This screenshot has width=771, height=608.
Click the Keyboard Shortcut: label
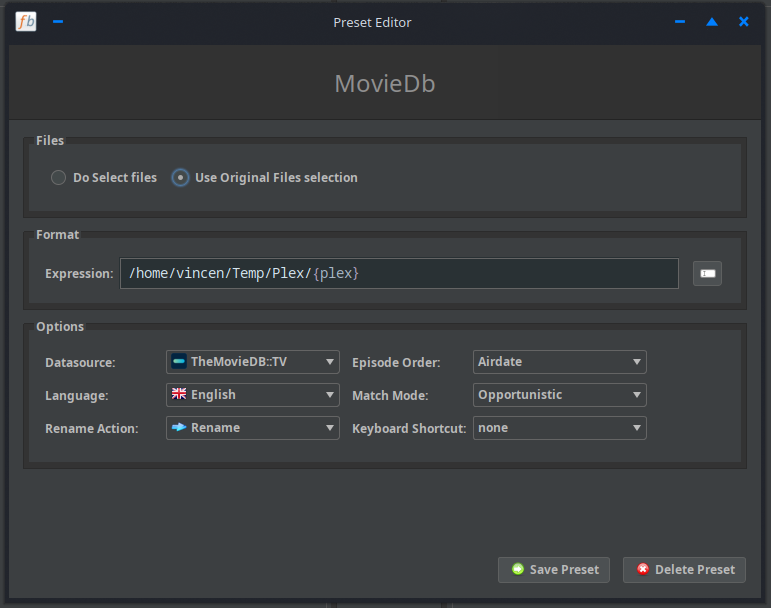[409, 429]
